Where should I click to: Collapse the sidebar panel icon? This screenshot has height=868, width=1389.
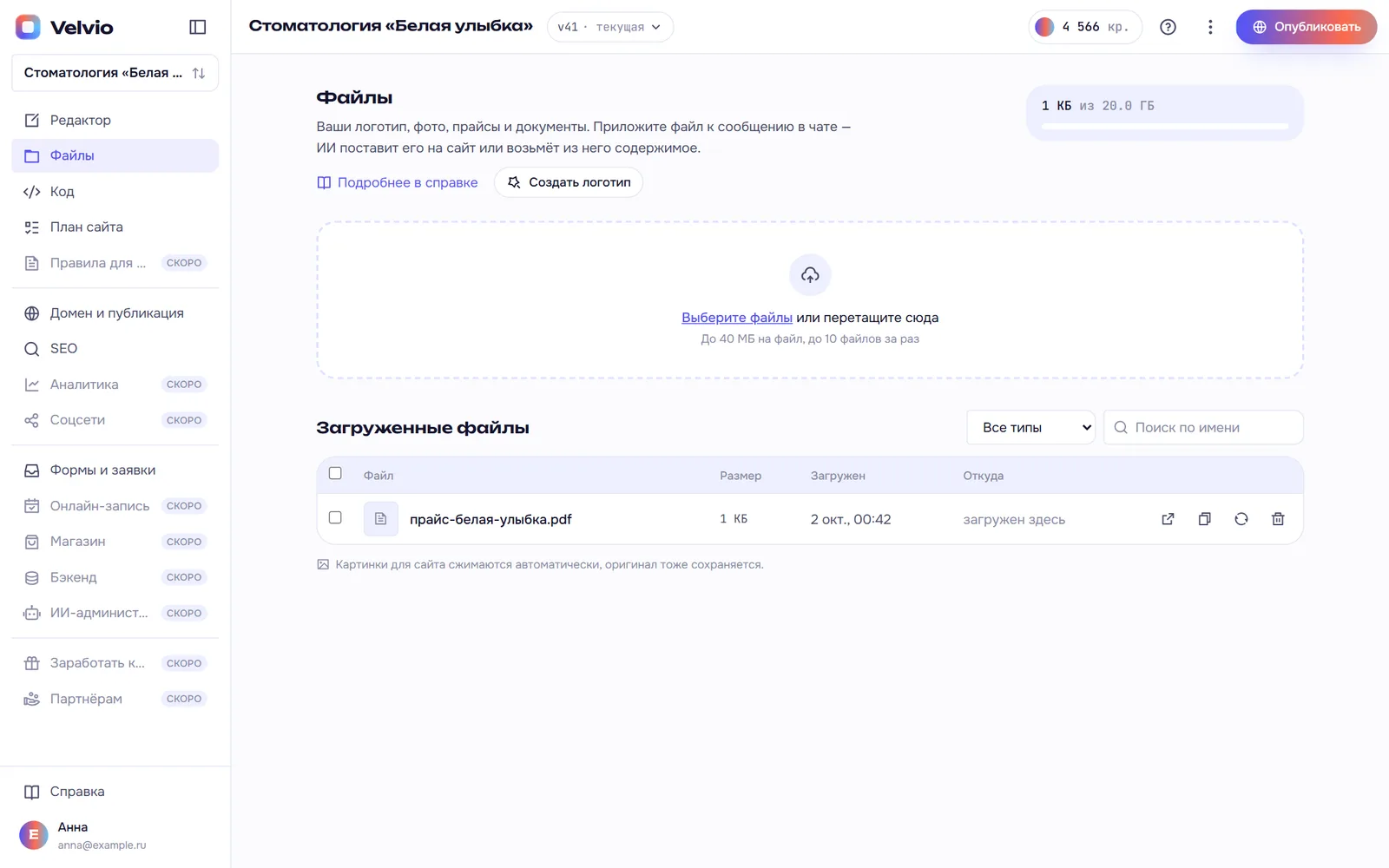pos(198,27)
